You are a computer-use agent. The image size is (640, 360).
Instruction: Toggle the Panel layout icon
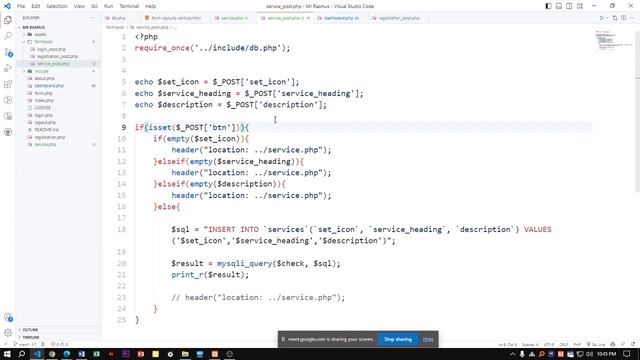[x=559, y=6]
